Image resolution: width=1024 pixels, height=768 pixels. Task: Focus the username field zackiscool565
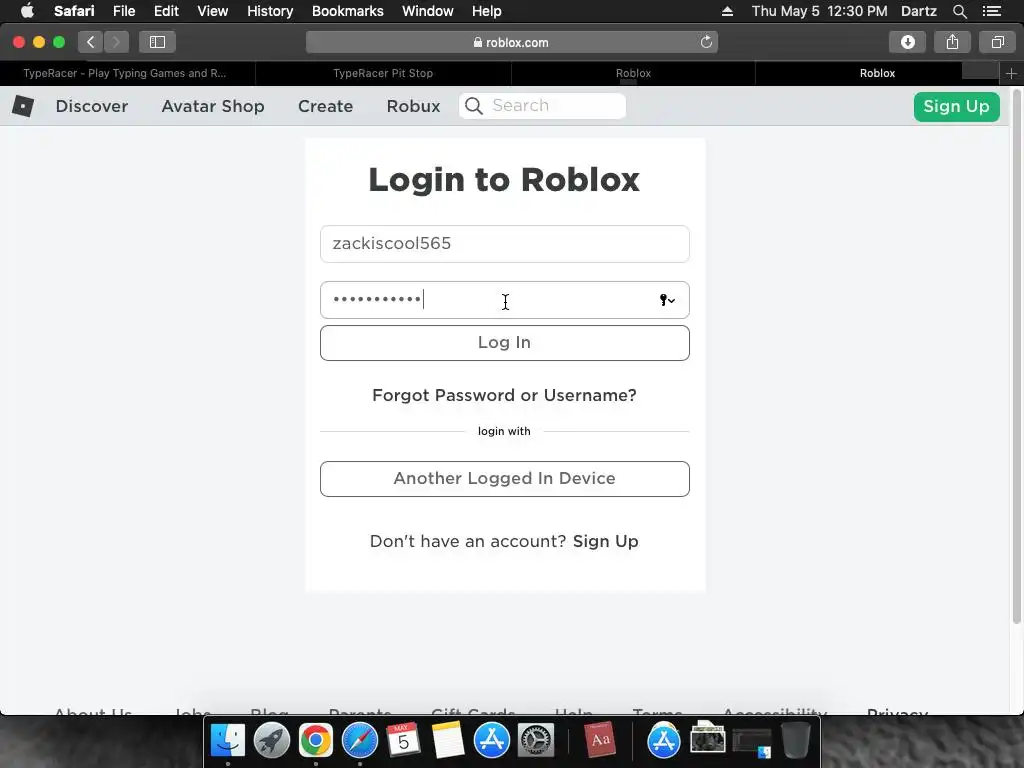click(x=504, y=244)
